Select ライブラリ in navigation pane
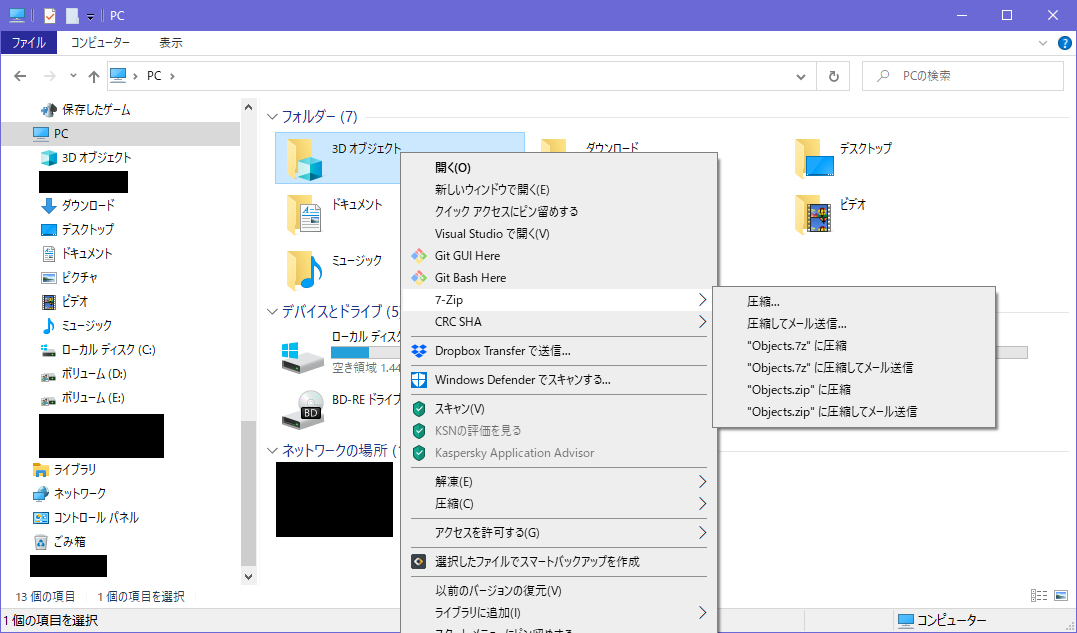Viewport: 1077px width, 633px height. 65,470
